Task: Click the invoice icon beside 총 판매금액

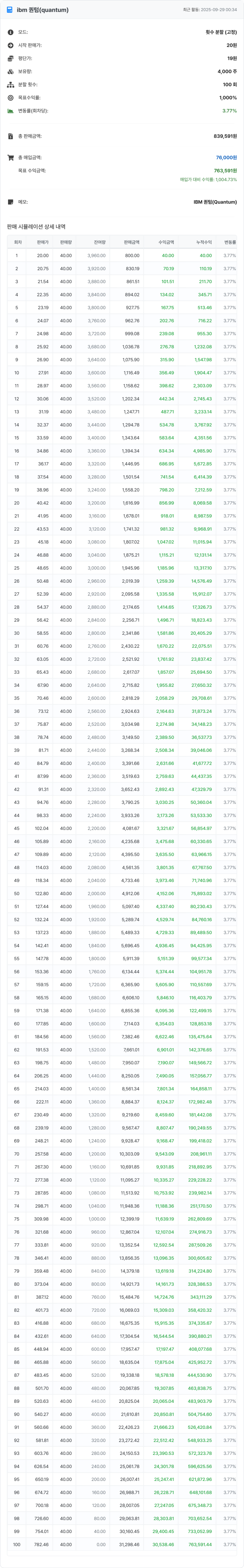Action: [x=10, y=136]
